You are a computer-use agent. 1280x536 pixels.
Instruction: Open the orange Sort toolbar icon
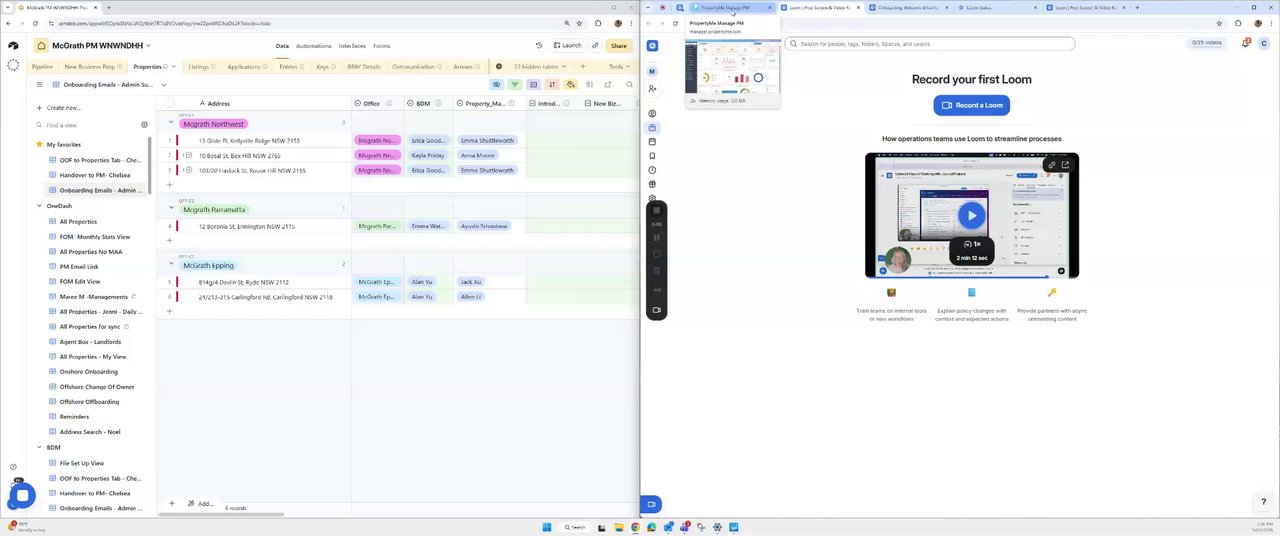[x=551, y=84]
